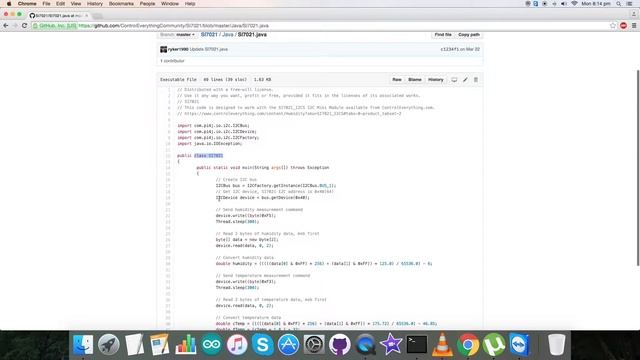Open Terminal from the dock
Viewport: 640px width, 360px height.
pos(417,344)
